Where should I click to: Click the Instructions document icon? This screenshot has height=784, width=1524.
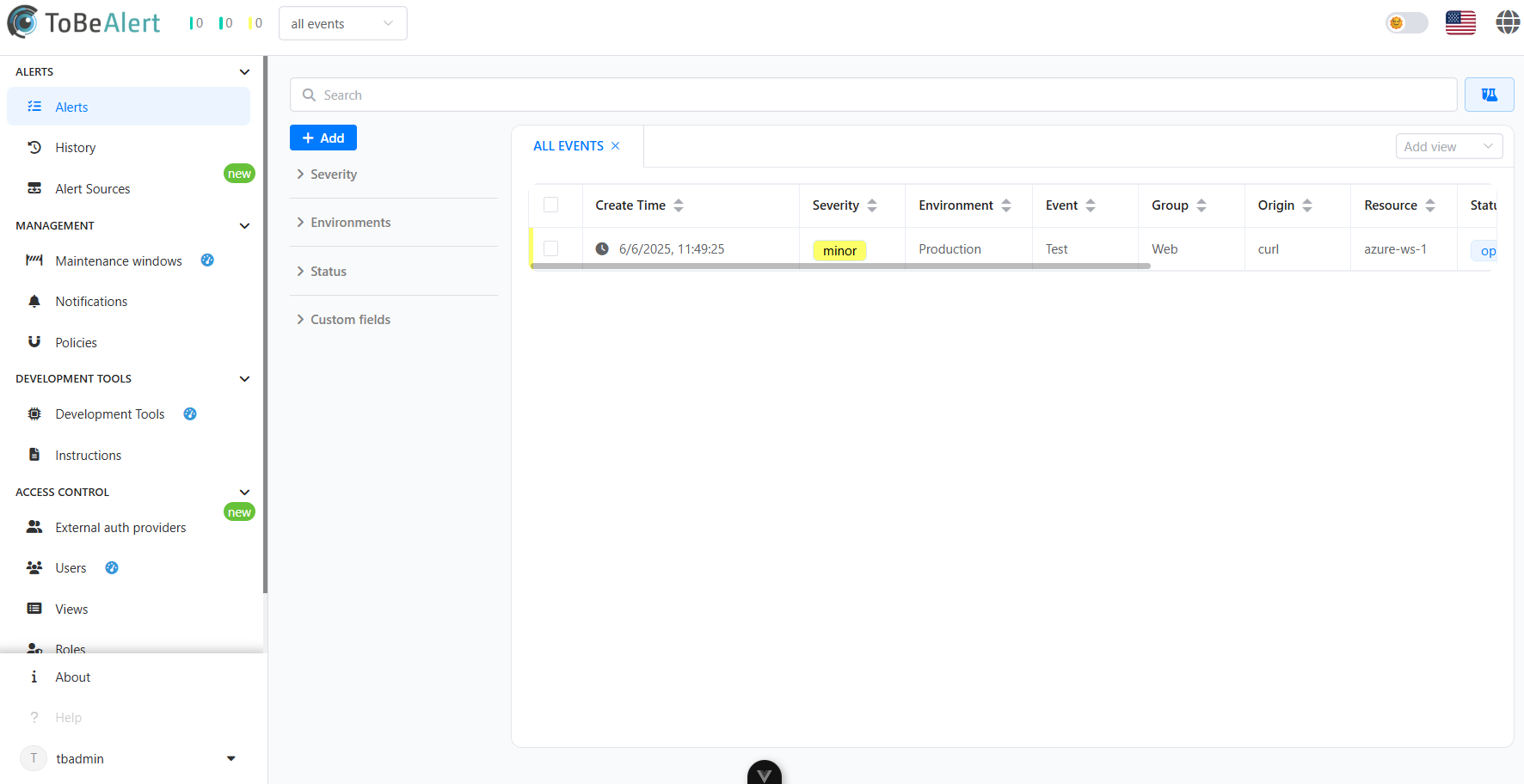[x=34, y=455]
